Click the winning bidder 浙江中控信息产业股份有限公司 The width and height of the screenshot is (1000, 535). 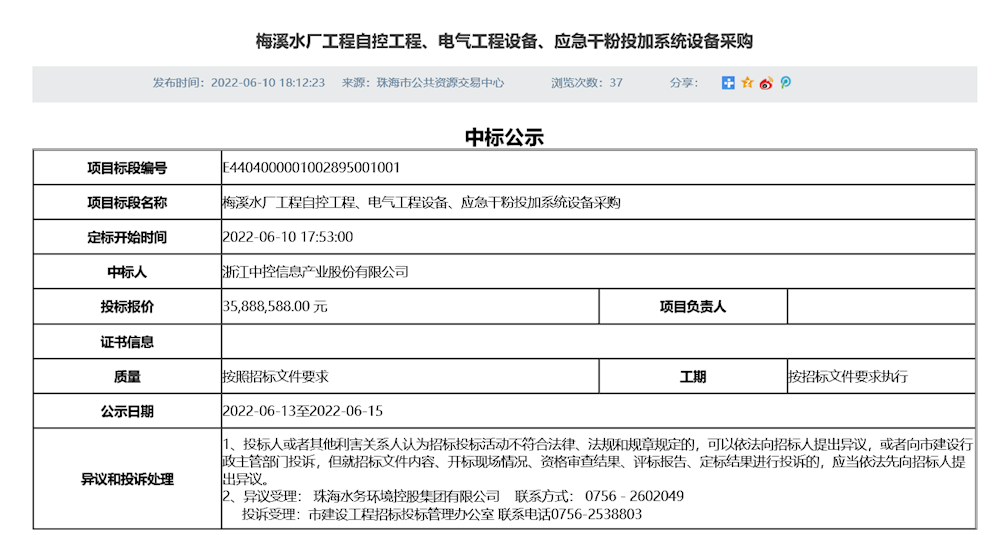click(x=315, y=272)
